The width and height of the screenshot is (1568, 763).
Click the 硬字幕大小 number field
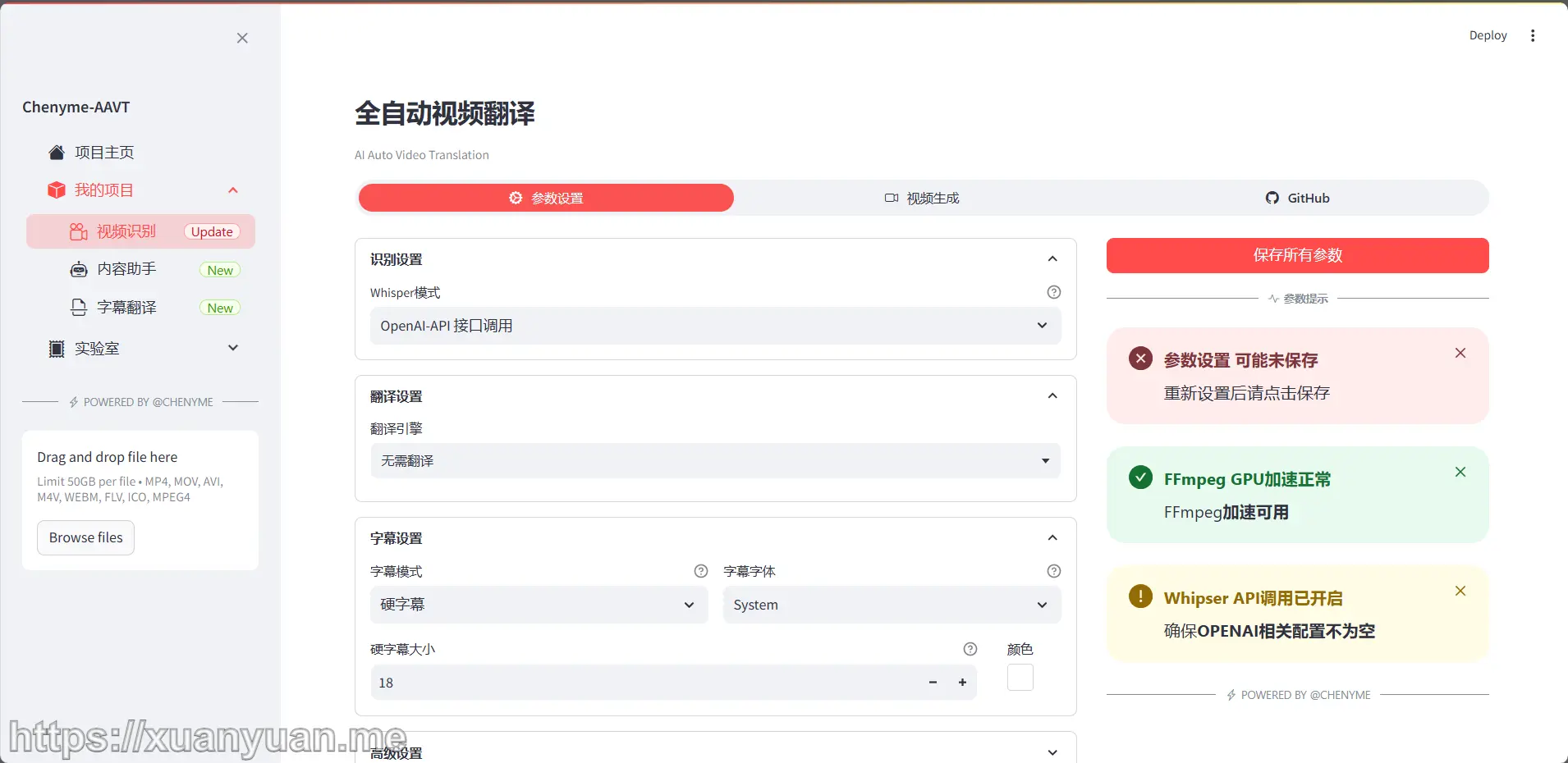(644, 683)
